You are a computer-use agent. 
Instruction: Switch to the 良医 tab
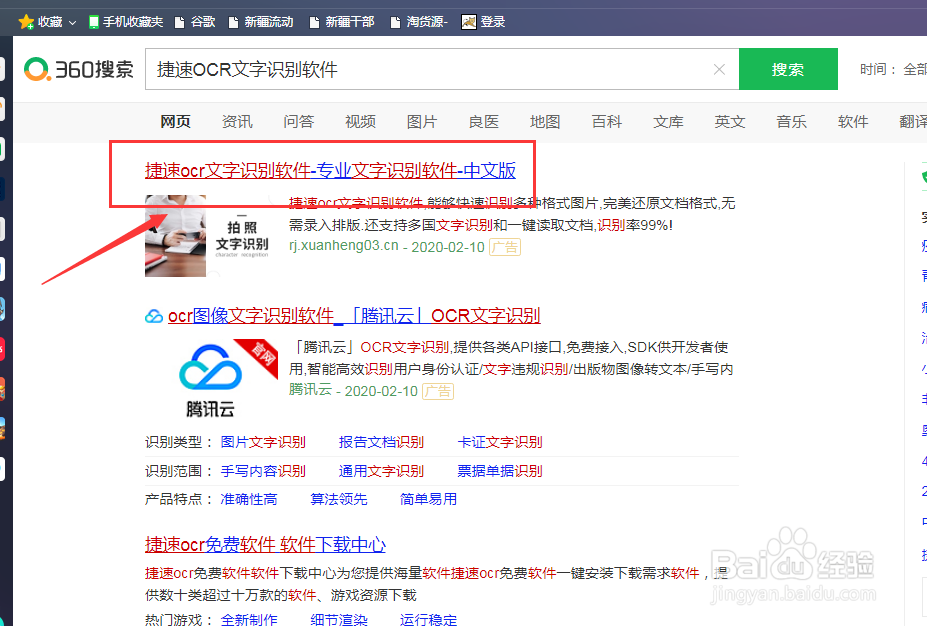[x=484, y=122]
